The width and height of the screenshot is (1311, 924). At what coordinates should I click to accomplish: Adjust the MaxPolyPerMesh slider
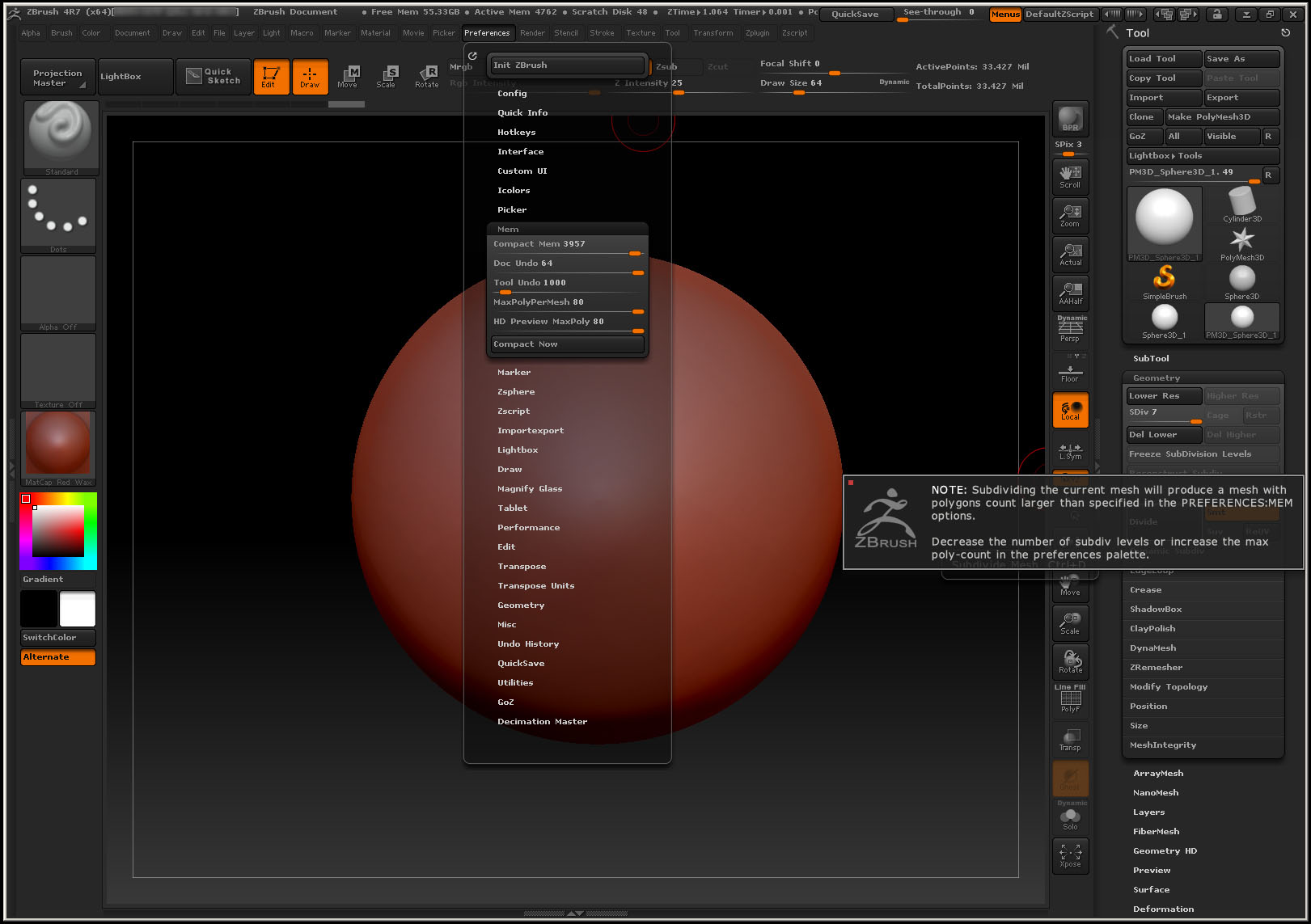pyautogui.click(x=568, y=305)
